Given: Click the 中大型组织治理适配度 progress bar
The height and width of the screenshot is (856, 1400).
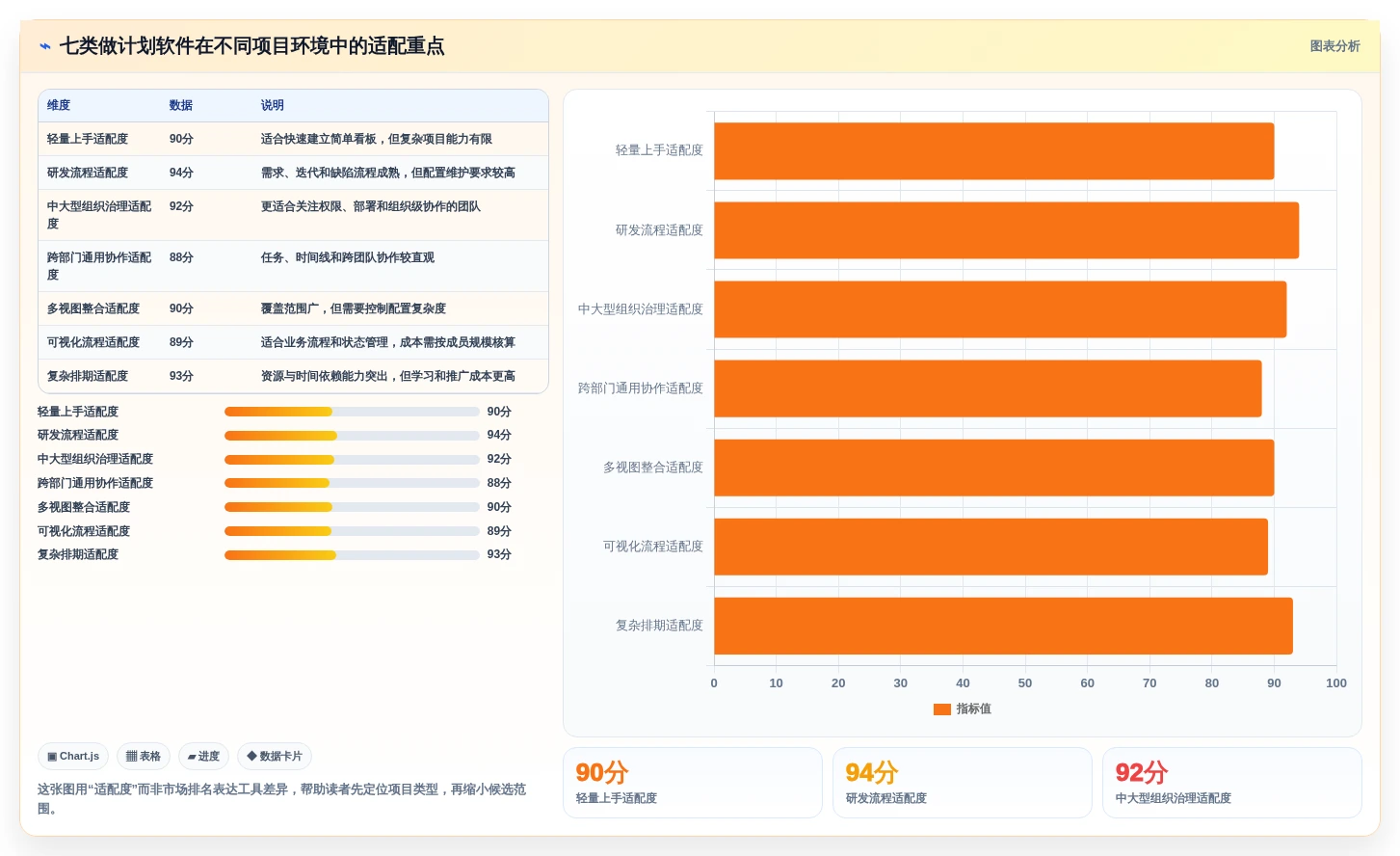Looking at the screenshot, I should [352, 460].
